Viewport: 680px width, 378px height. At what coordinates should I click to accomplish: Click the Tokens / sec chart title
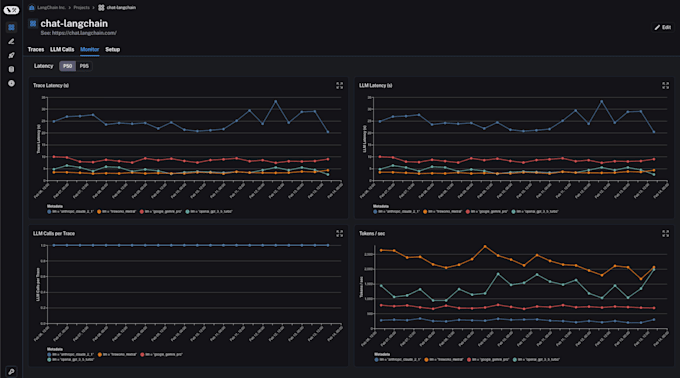pyautogui.click(x=372, y=233)
